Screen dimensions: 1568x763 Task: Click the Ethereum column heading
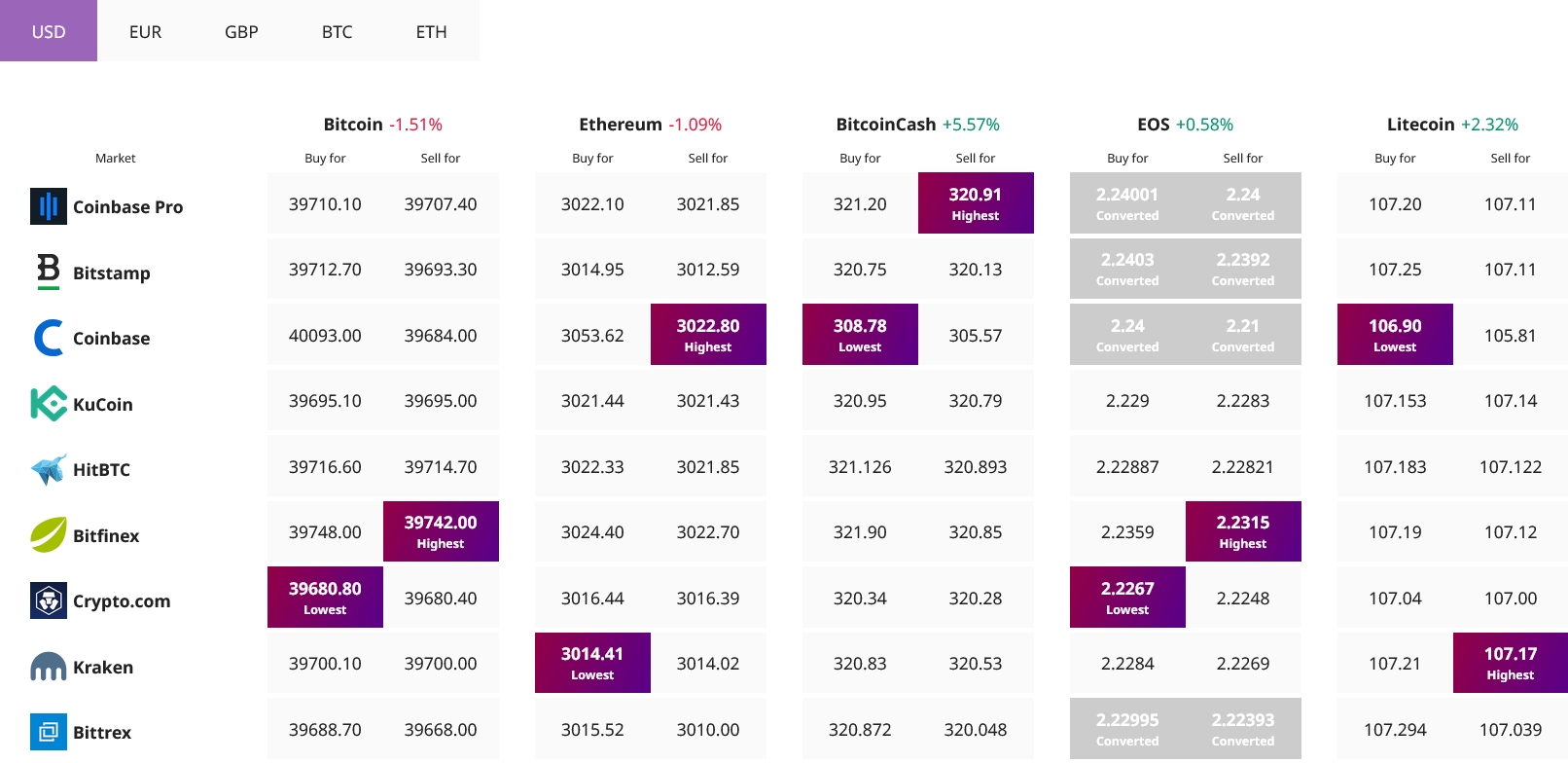coord(621,125)
